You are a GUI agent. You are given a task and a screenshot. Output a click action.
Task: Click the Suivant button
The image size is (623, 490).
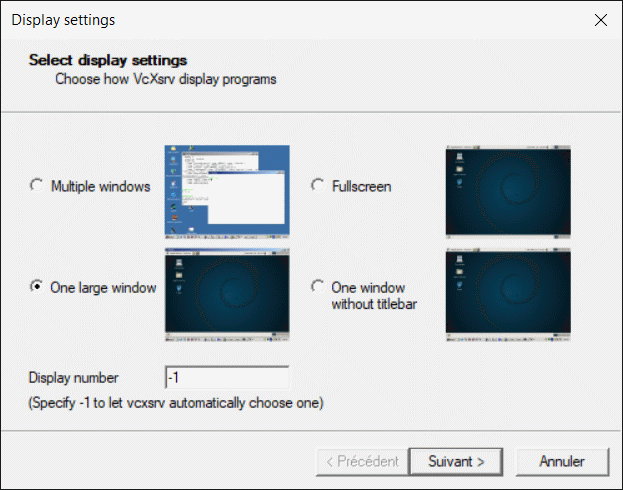[x=456, y=462]
